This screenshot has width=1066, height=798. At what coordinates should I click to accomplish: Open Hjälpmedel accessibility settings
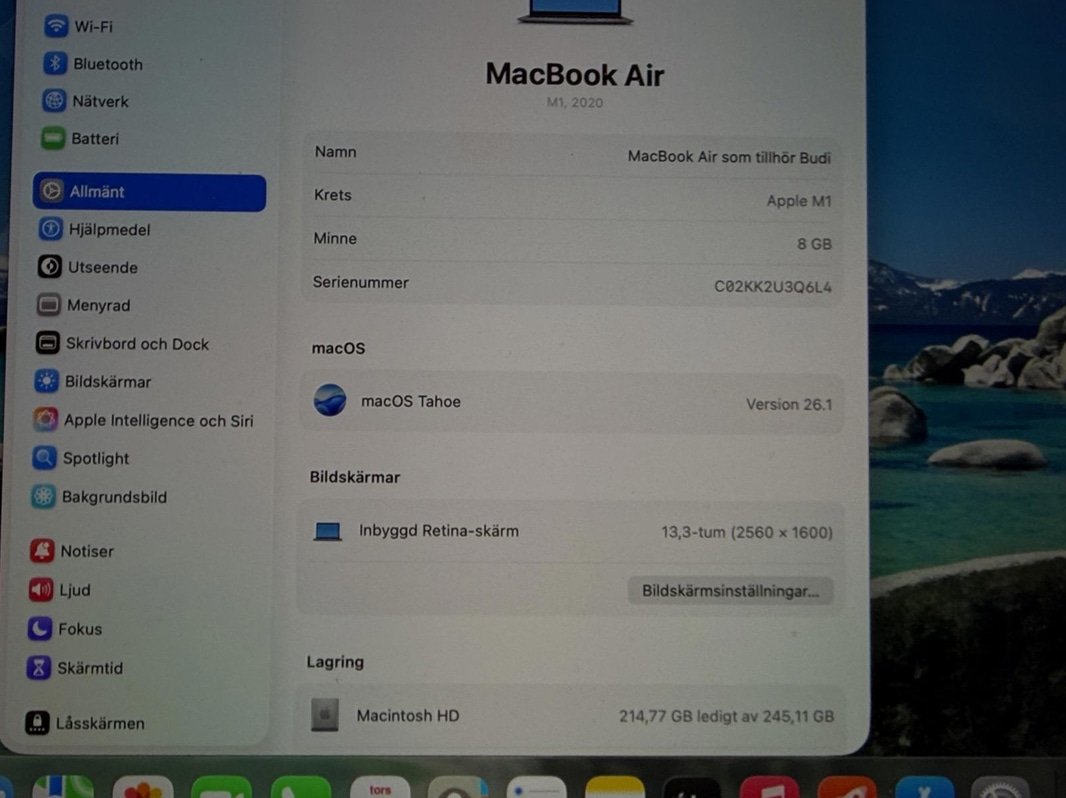click(94, 230)
